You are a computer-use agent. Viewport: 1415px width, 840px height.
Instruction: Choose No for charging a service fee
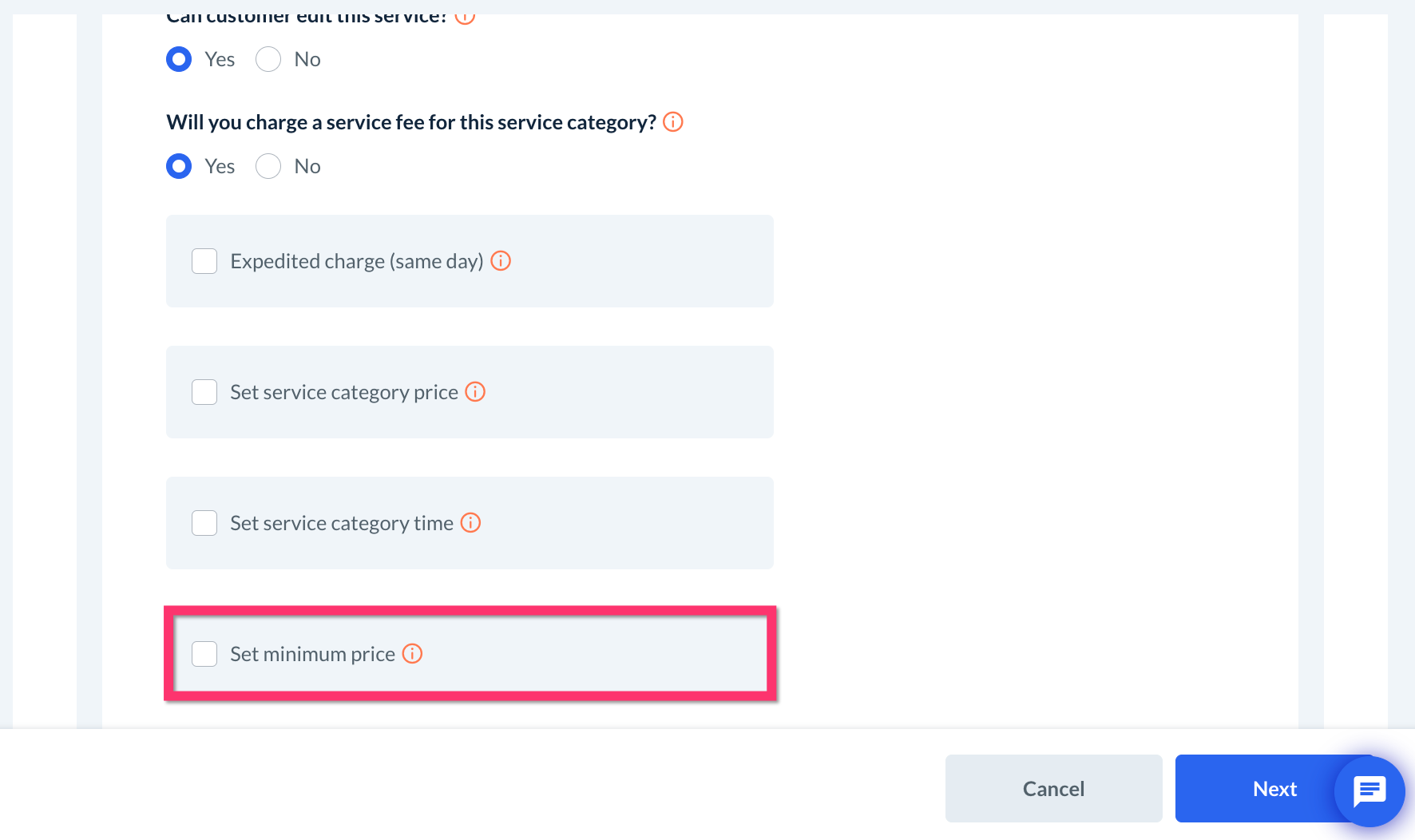[x=268, y=166]
